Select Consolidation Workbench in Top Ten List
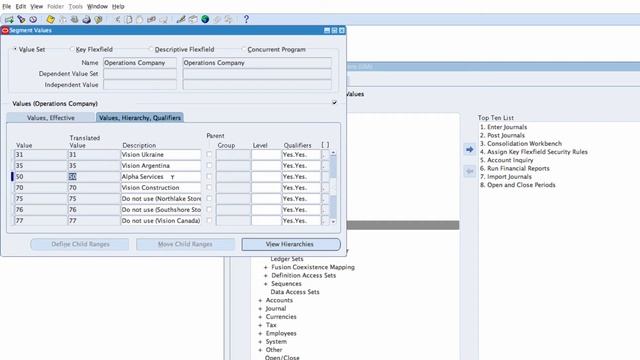This screenshot has width=640, height=360. 521,144
